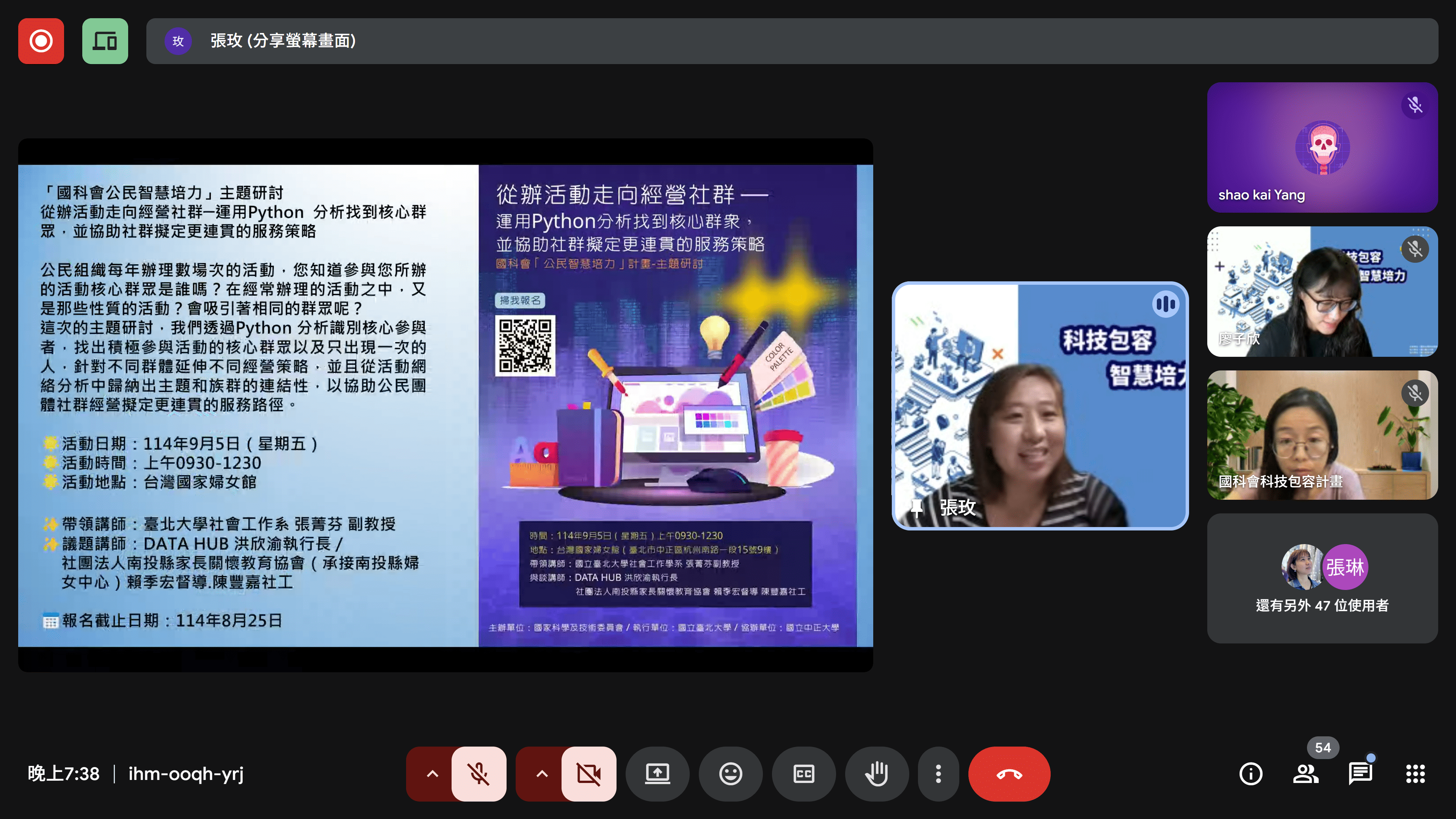This screenshot has height=819, width=1456.
Task: Click the red recording indicator button
Action: [x=41, y=41]
